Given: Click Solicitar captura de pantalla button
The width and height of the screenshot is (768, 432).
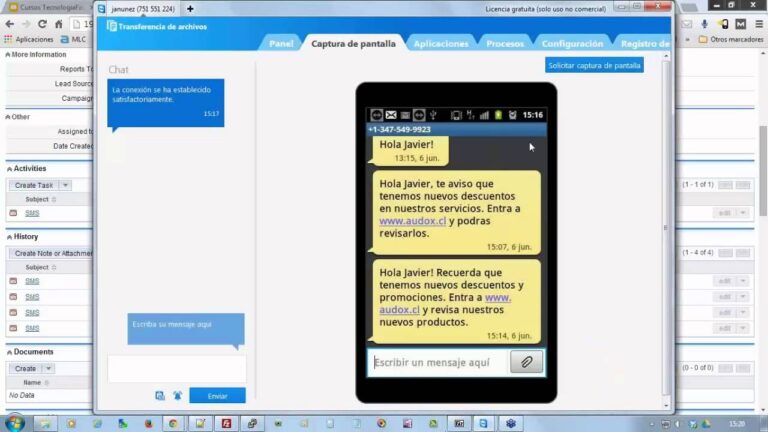Looking at the screenshot, I should pos(594,65).
